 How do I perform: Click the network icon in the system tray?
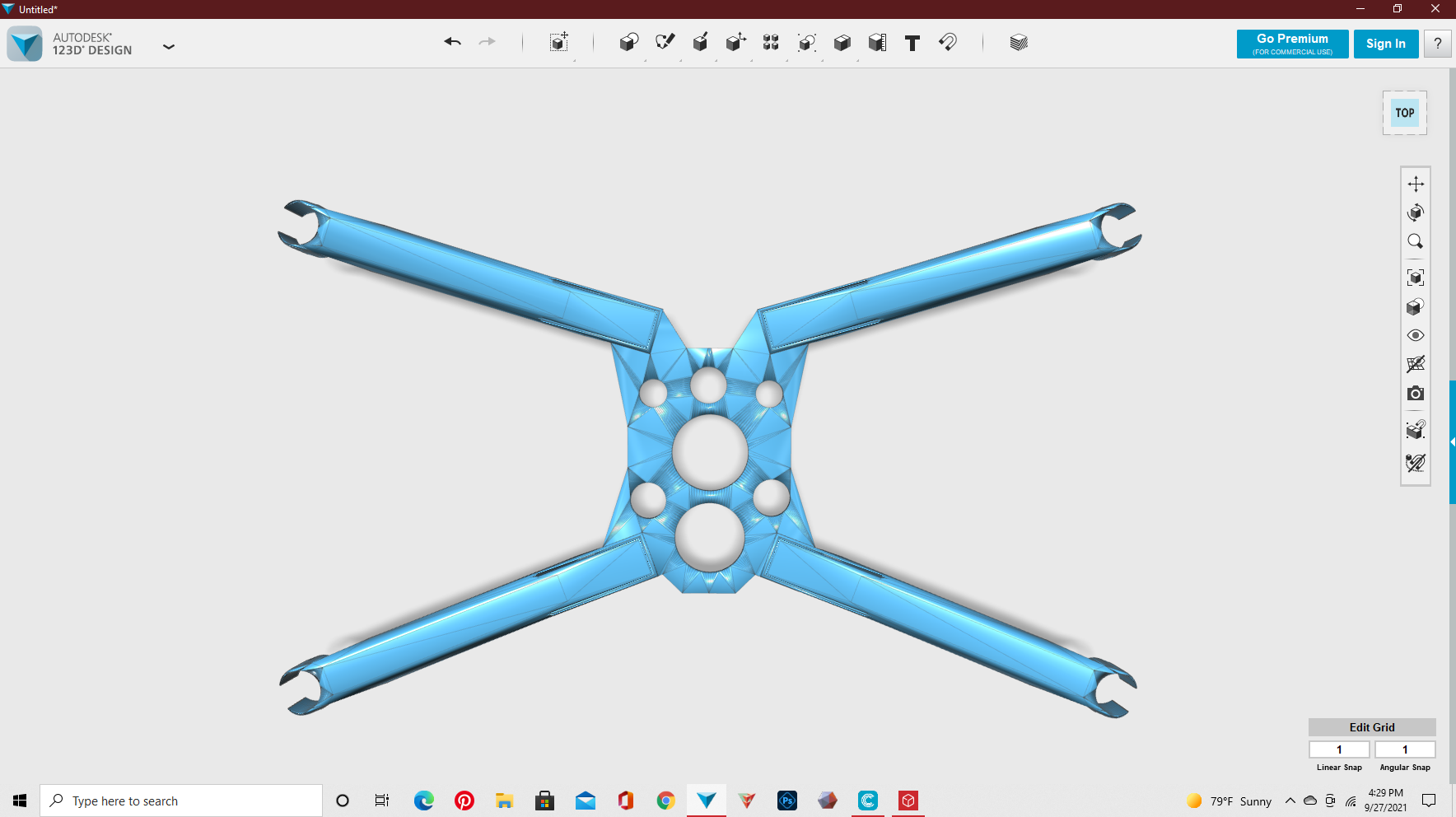point(1351,801)
